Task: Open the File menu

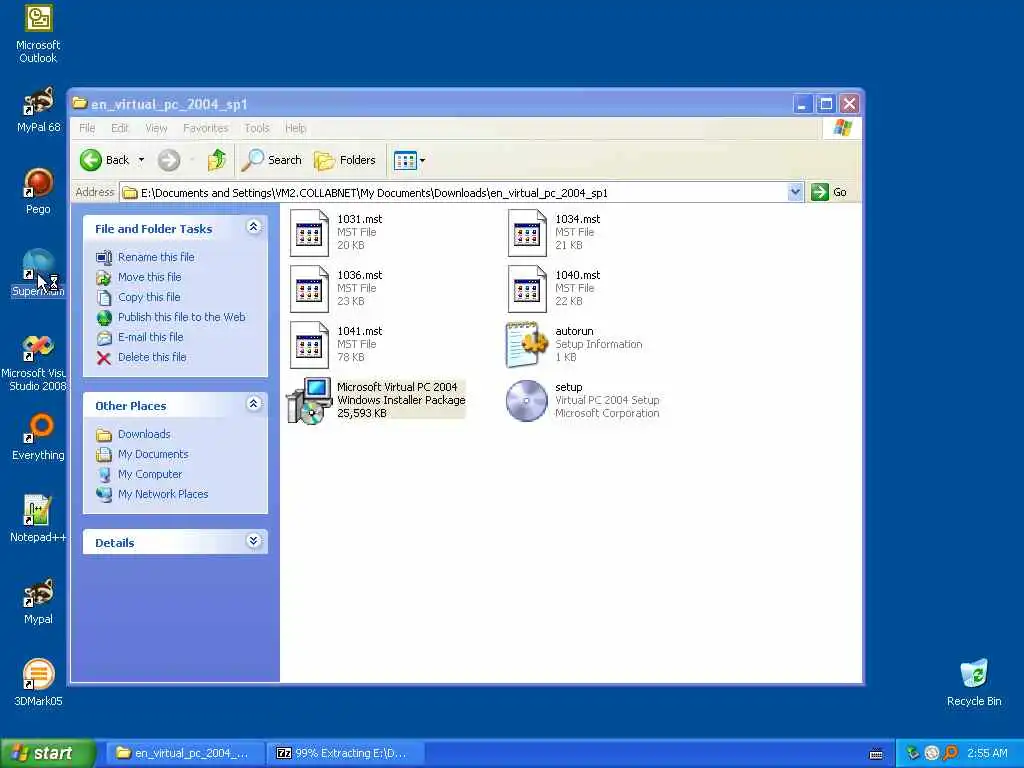Action: [87, 128]
